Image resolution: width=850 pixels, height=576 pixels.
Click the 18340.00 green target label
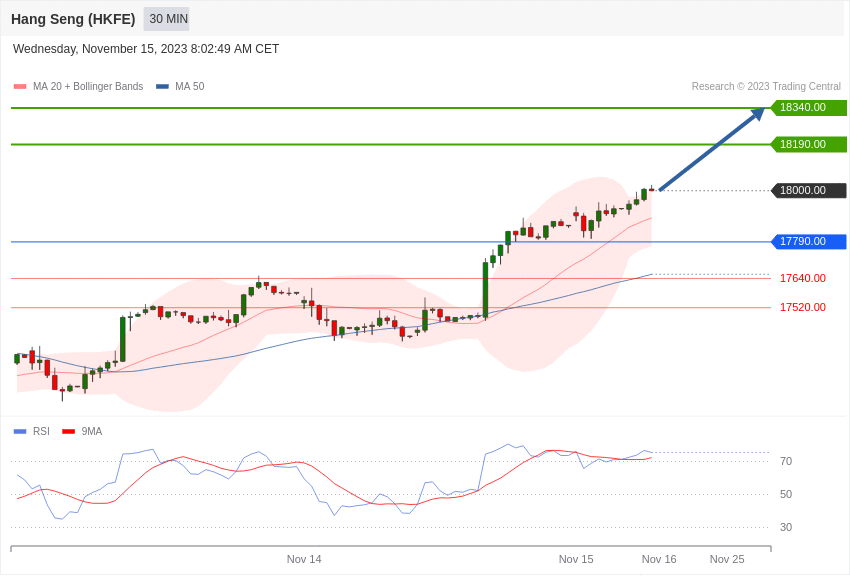[809, 107]
